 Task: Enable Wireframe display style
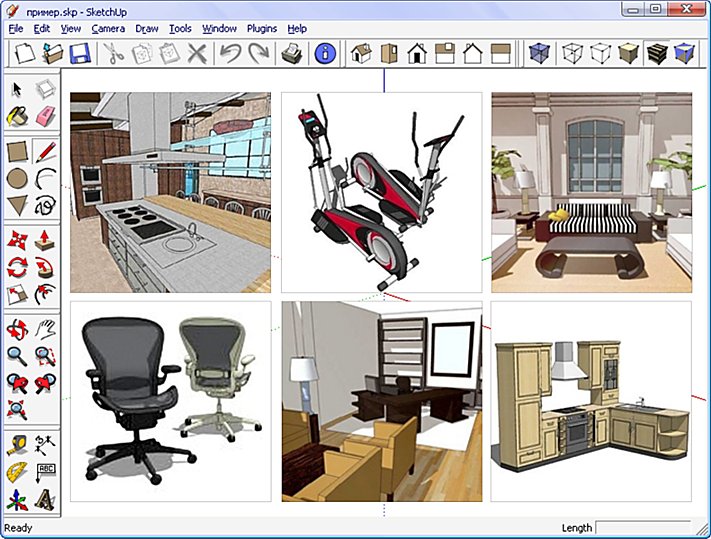(x=572, y=53)
